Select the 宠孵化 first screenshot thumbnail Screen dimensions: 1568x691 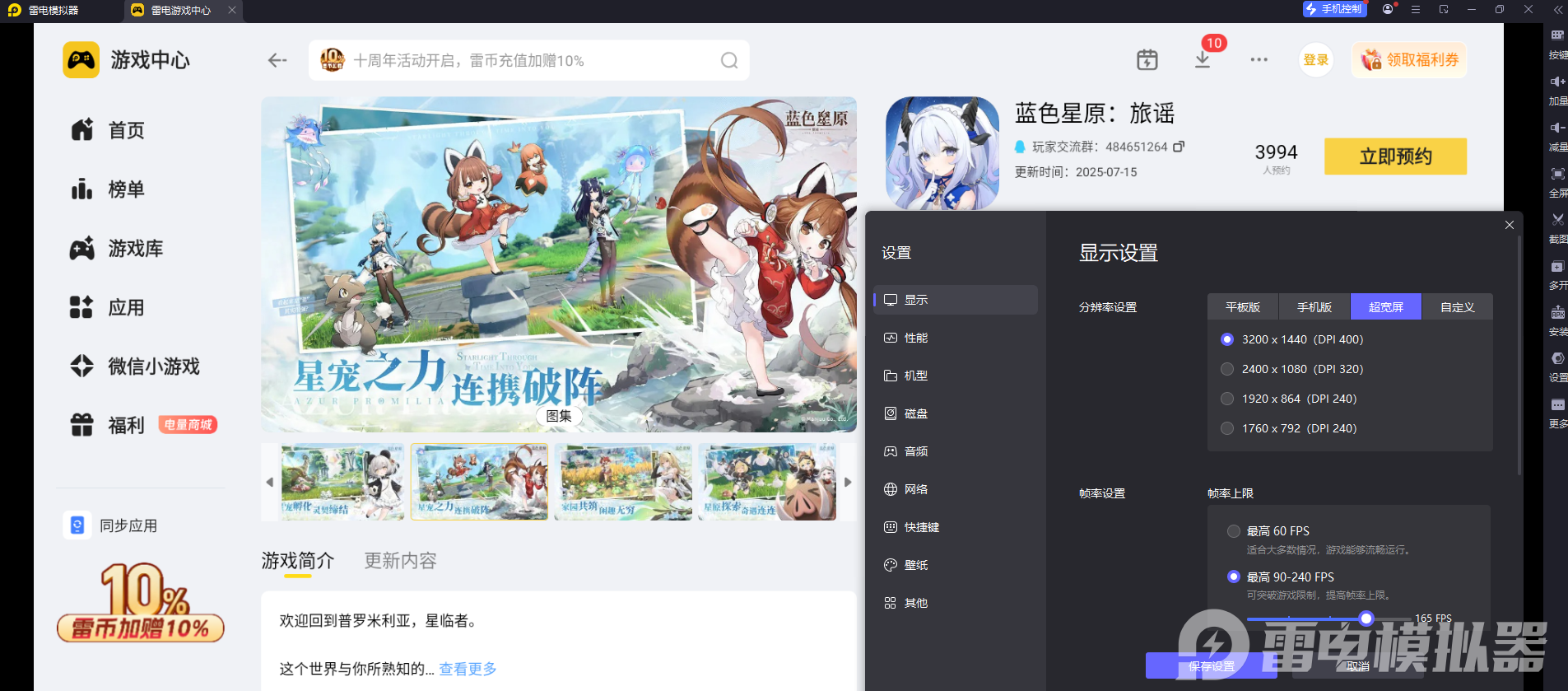[342, 482]
